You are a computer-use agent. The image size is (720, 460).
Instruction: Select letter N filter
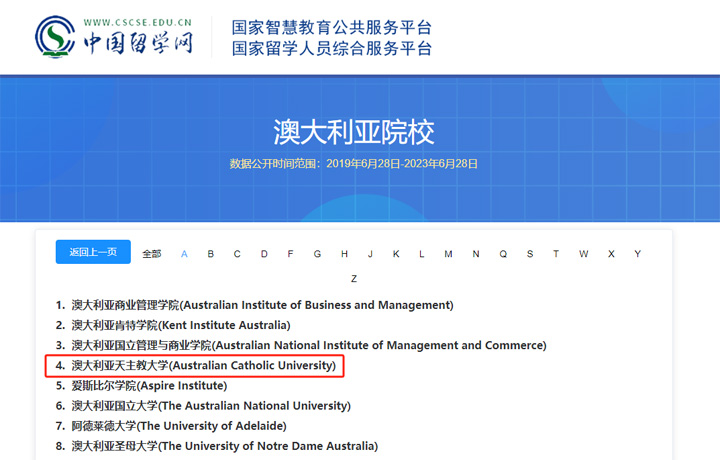point(476,254)
